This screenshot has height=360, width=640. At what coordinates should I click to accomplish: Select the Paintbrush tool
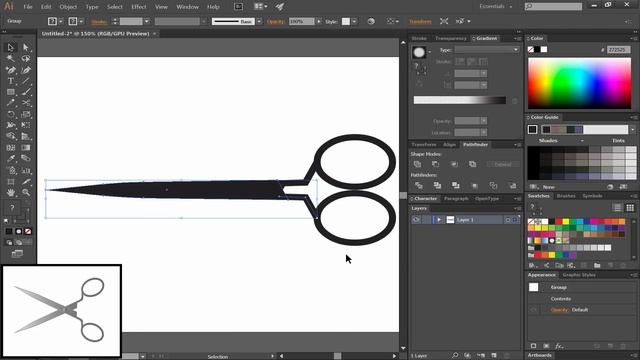(26, 92)
